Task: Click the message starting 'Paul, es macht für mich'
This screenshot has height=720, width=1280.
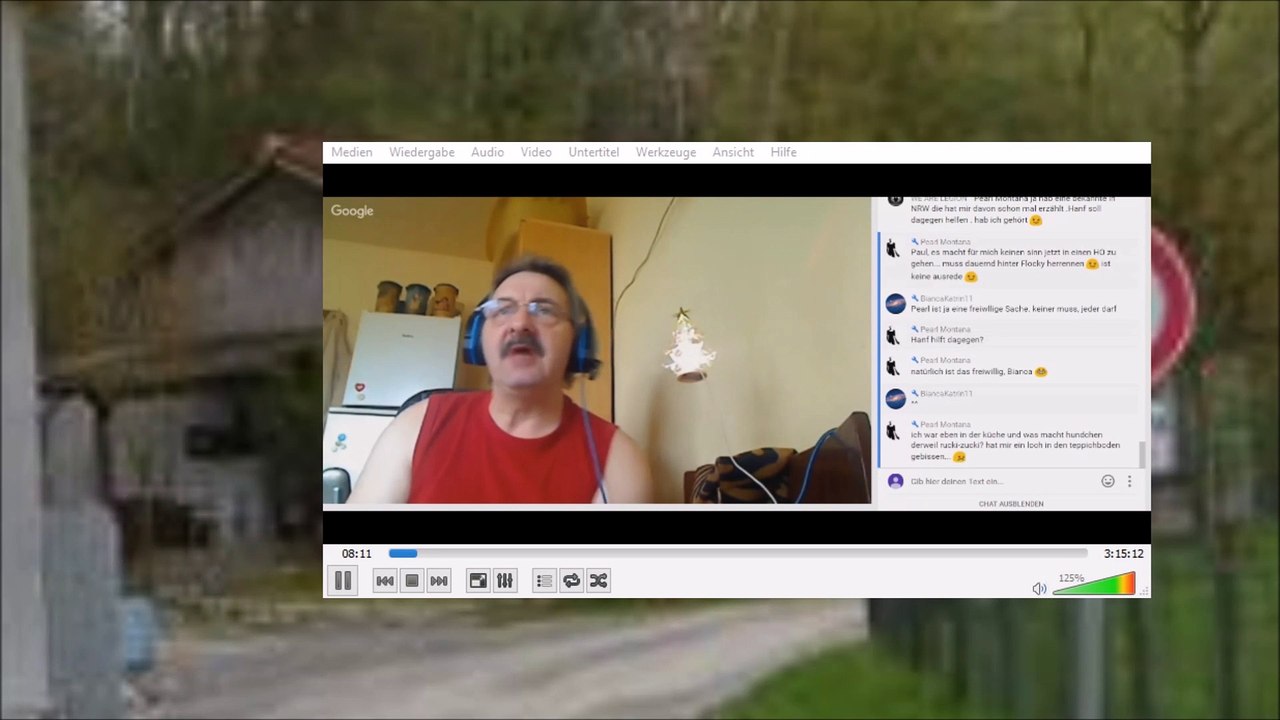Action: pos(1013,264)
